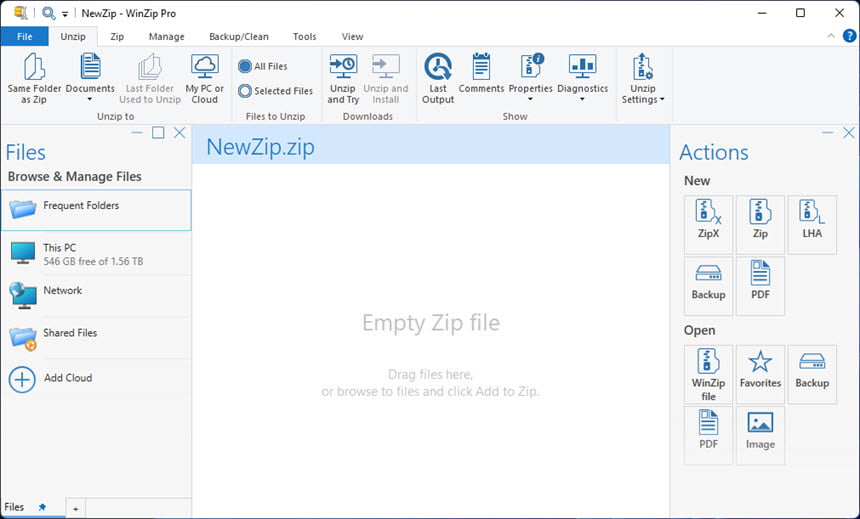The image size is (860, 519).
Task: Add a new tab with plus button
Action: pos(76,508)
